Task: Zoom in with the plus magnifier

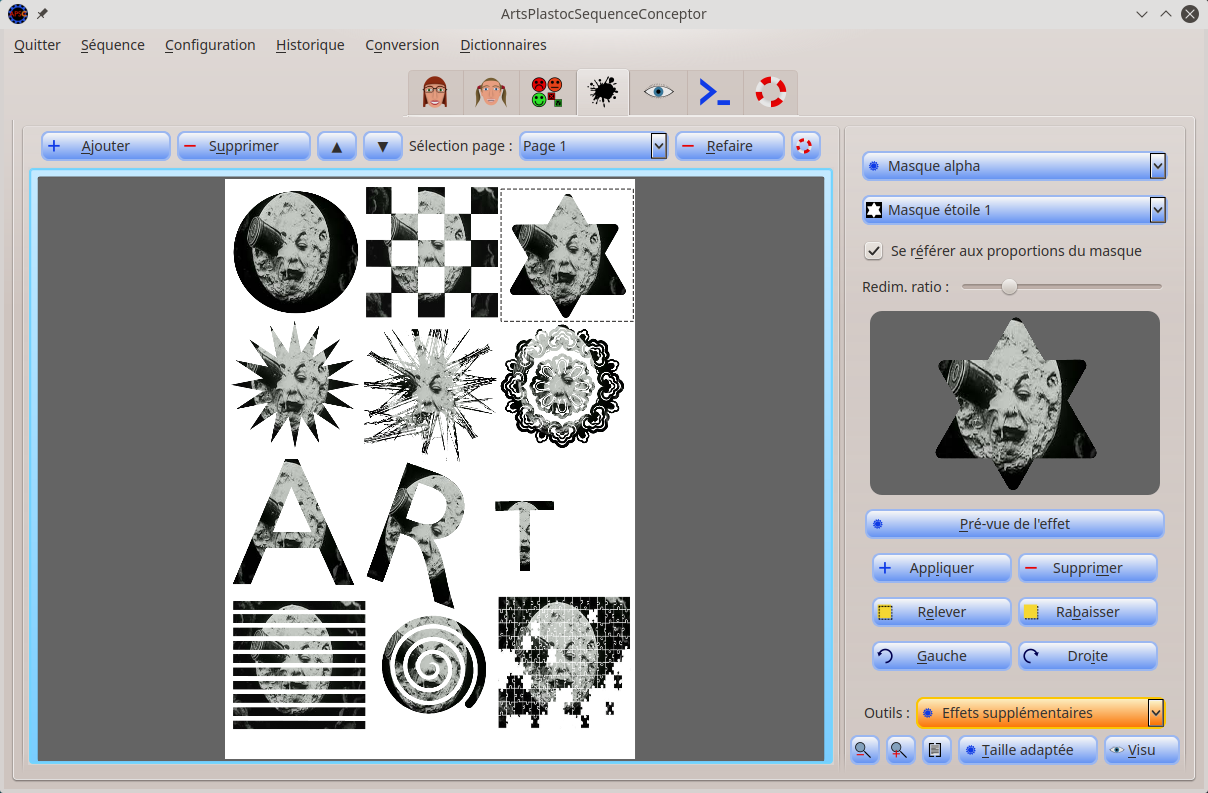Action: point(901,750)
